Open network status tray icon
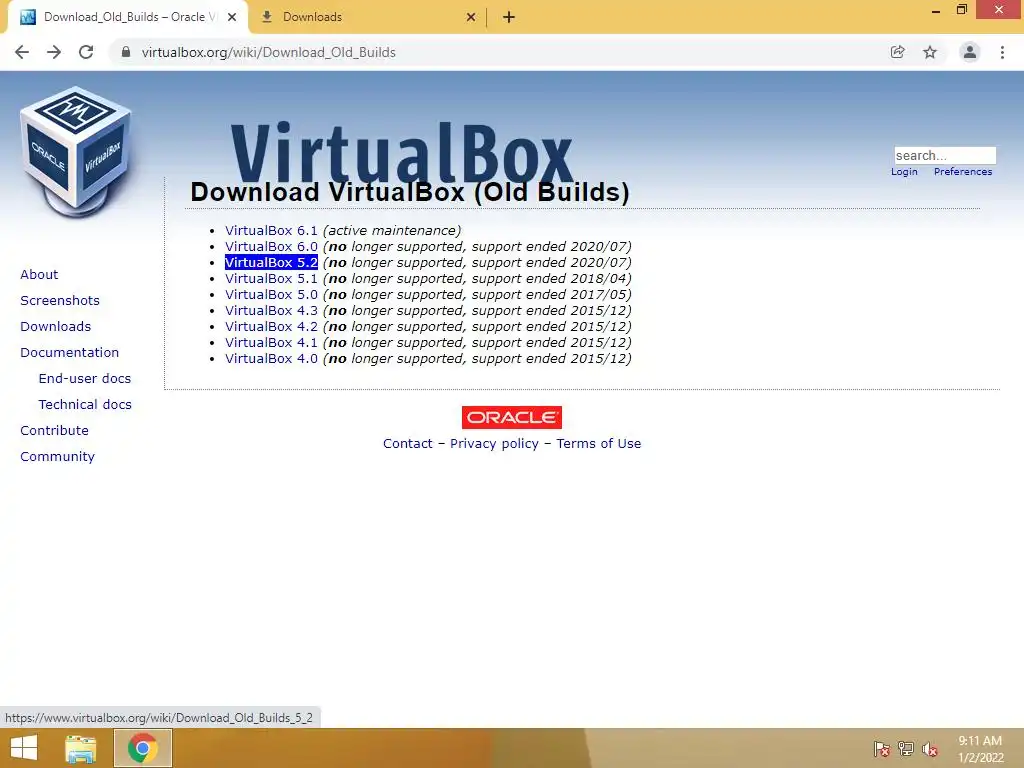Image resolution: width=1024 pixels, height=768 pixels. 906,749
